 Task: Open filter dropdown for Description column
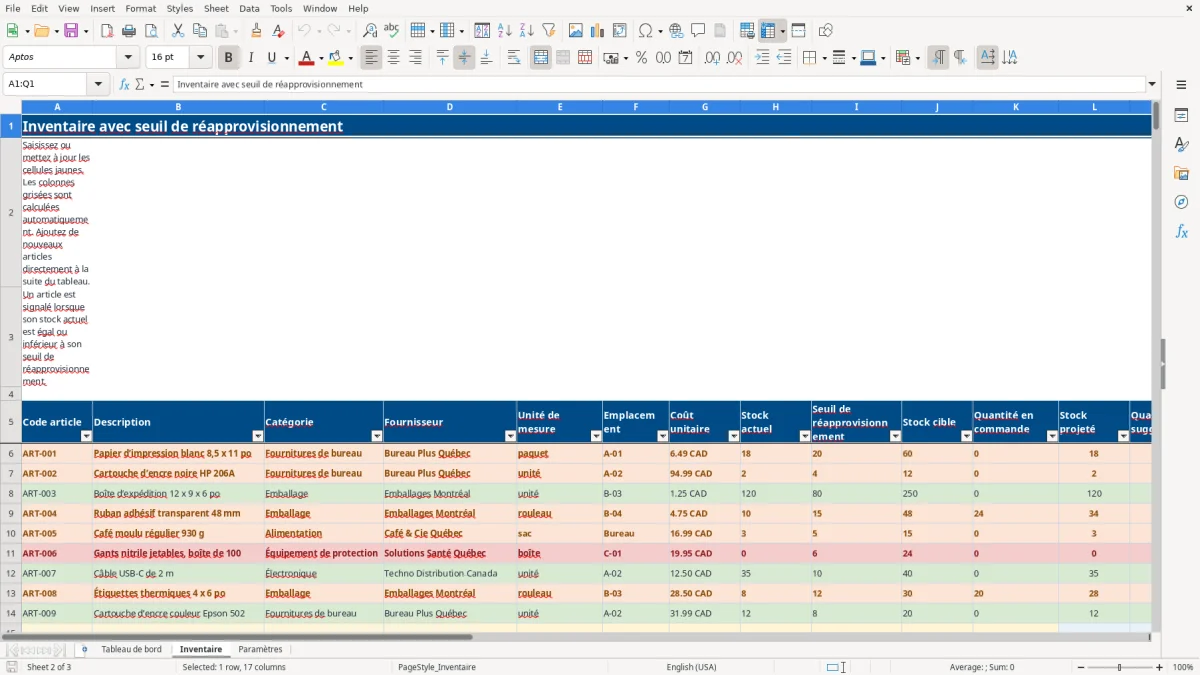point(257,436)
